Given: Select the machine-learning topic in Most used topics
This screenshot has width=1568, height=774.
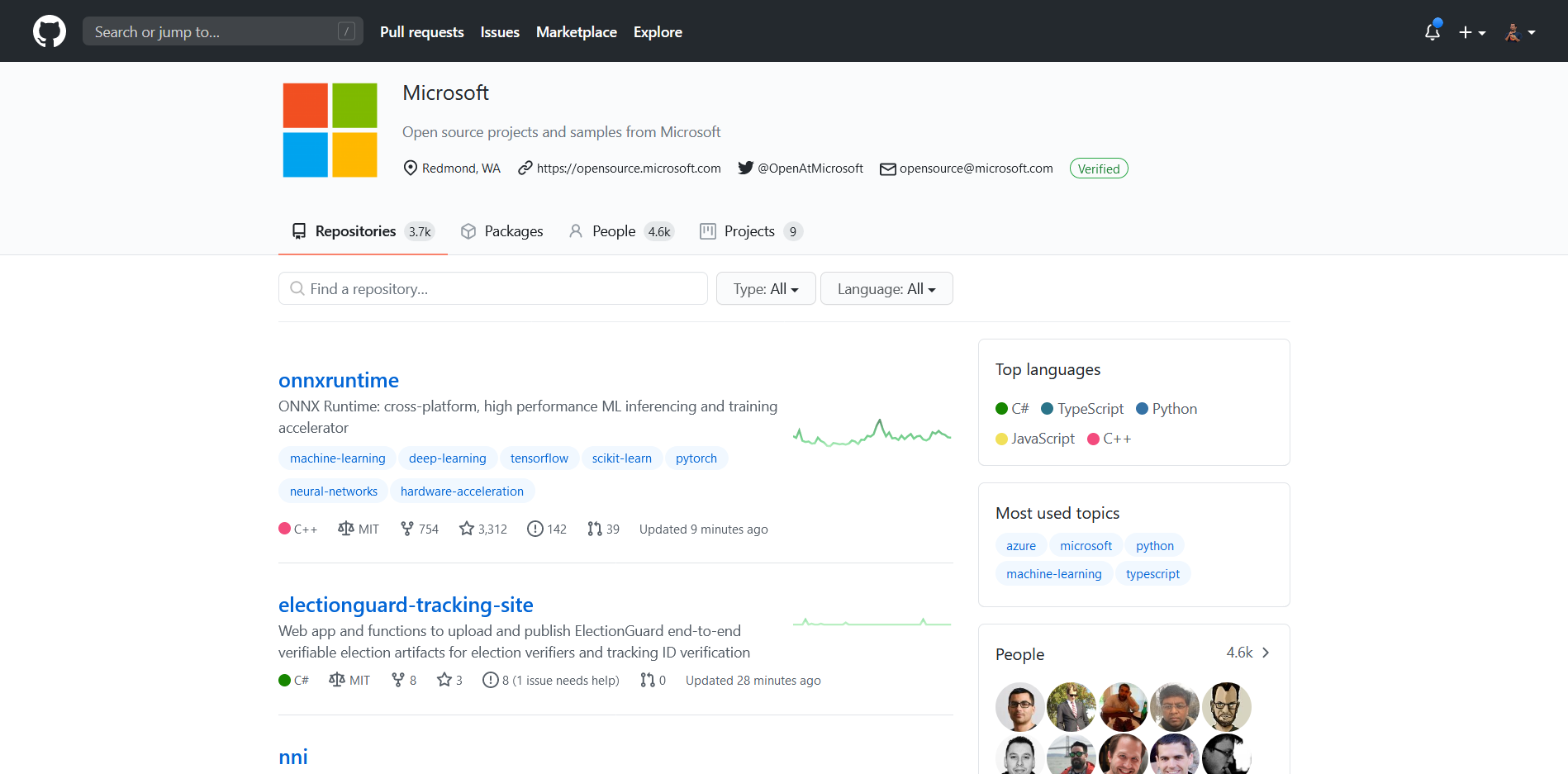Looking at the screenshot, I should 1053,574.
